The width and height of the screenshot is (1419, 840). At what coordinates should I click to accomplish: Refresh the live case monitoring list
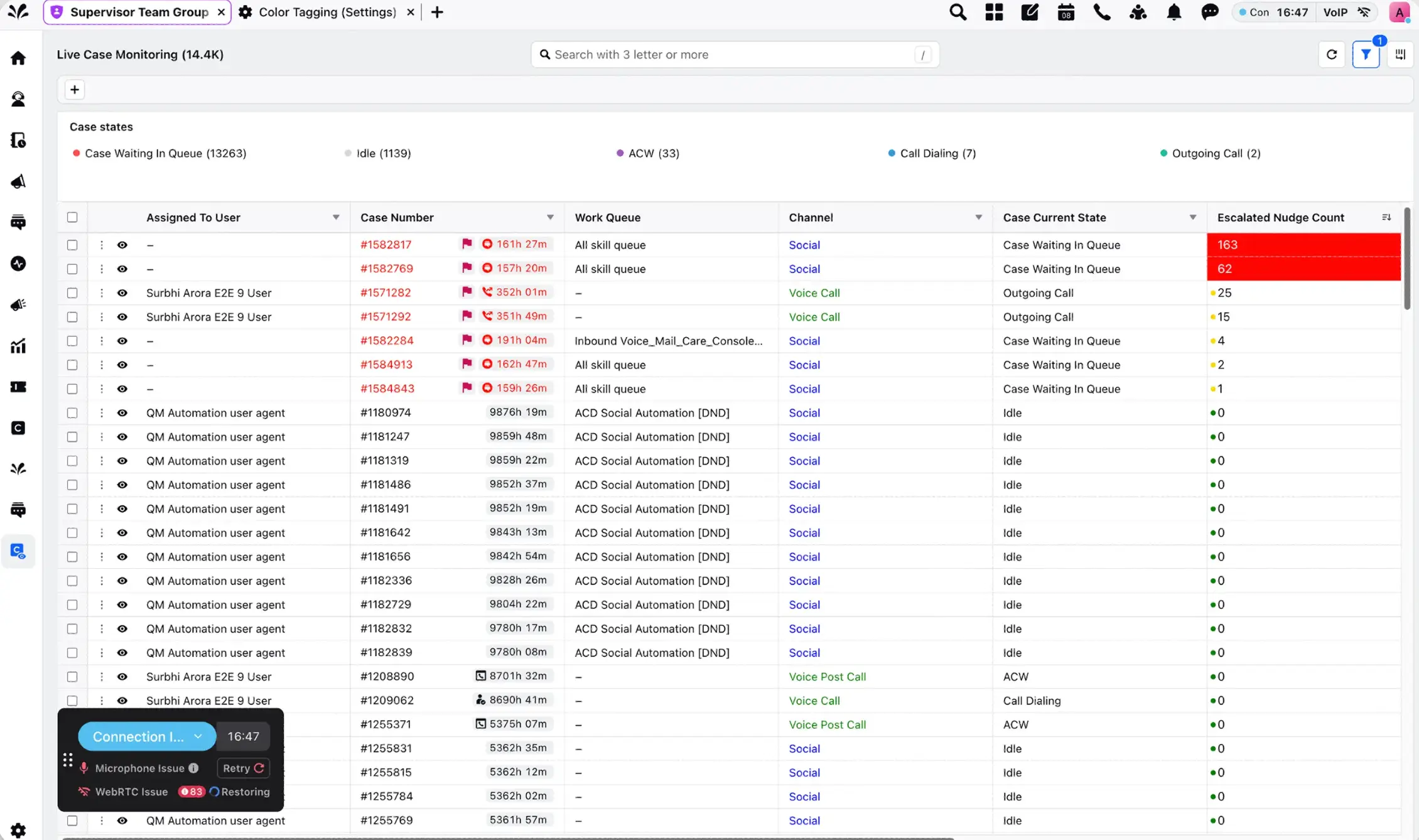click(x=1331, y=55)
